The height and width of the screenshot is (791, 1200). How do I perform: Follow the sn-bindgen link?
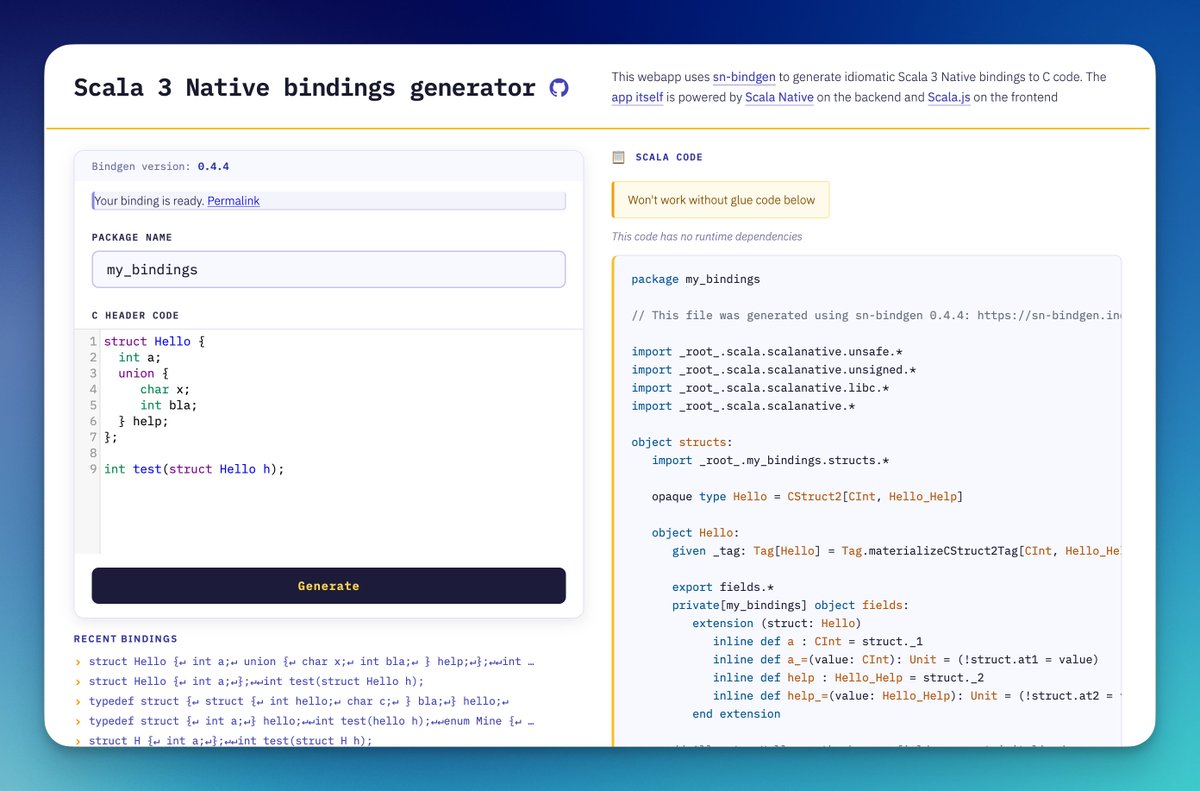[744, 77]
